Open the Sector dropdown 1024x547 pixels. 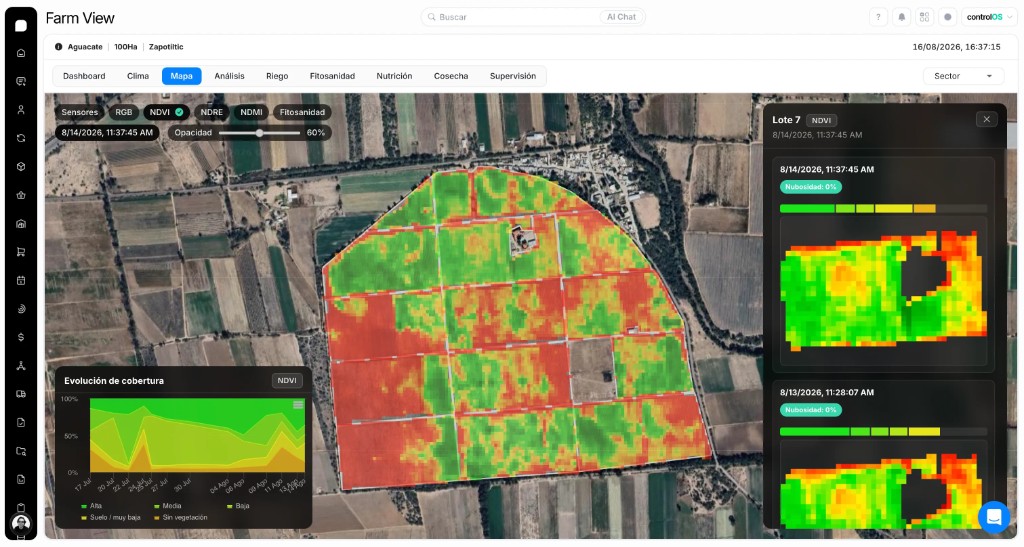pos(963,76)
